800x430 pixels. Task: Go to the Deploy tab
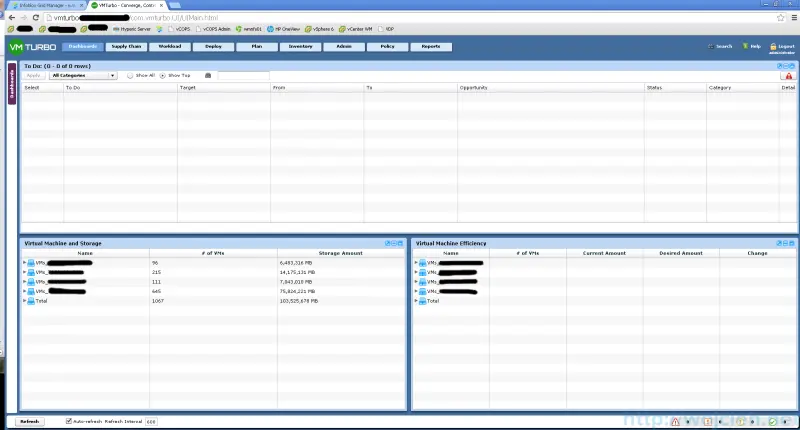213,46
